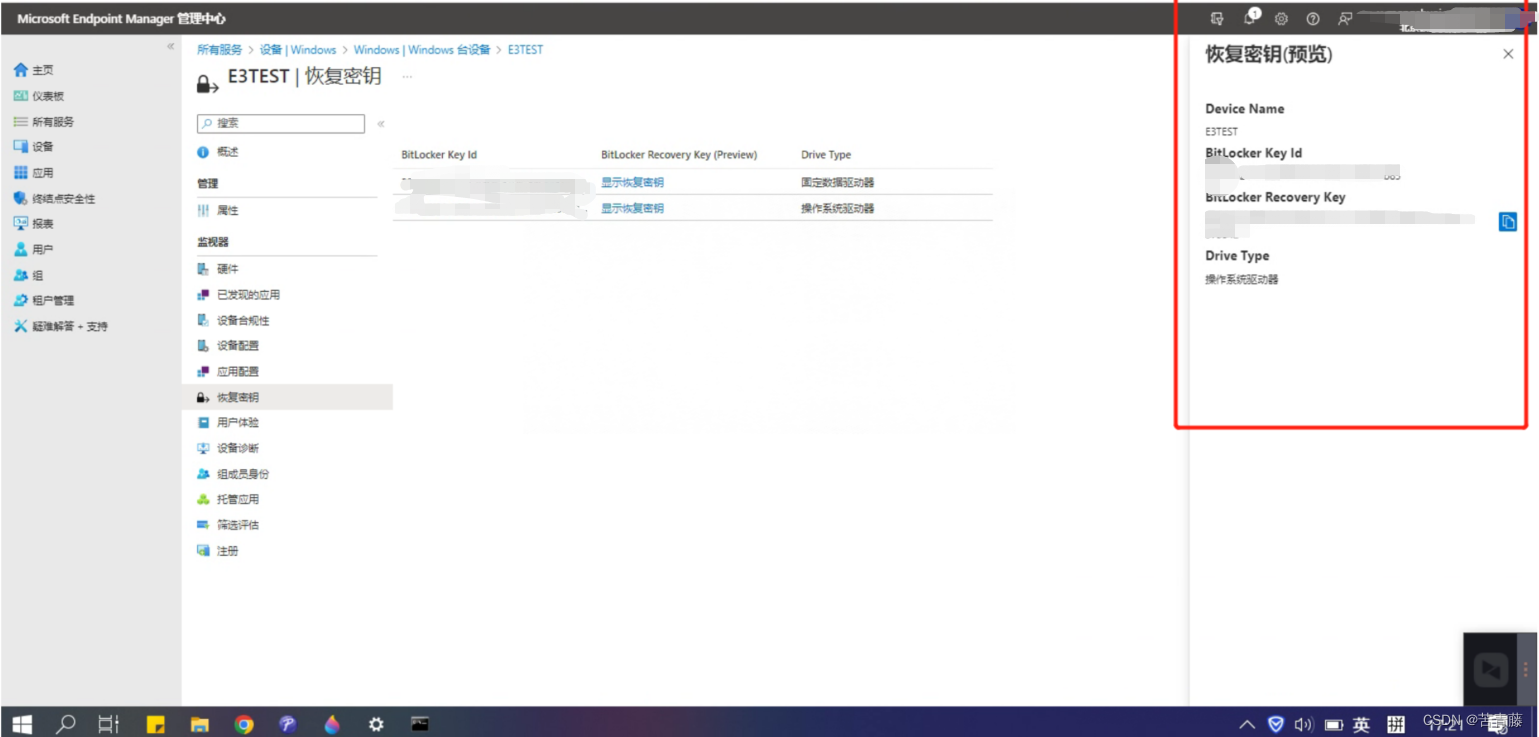Go to Windows | Windows 台设备 breadcrumb
Image resolution: width=1539 pixels, height=737 pixels.
[422, 49]
